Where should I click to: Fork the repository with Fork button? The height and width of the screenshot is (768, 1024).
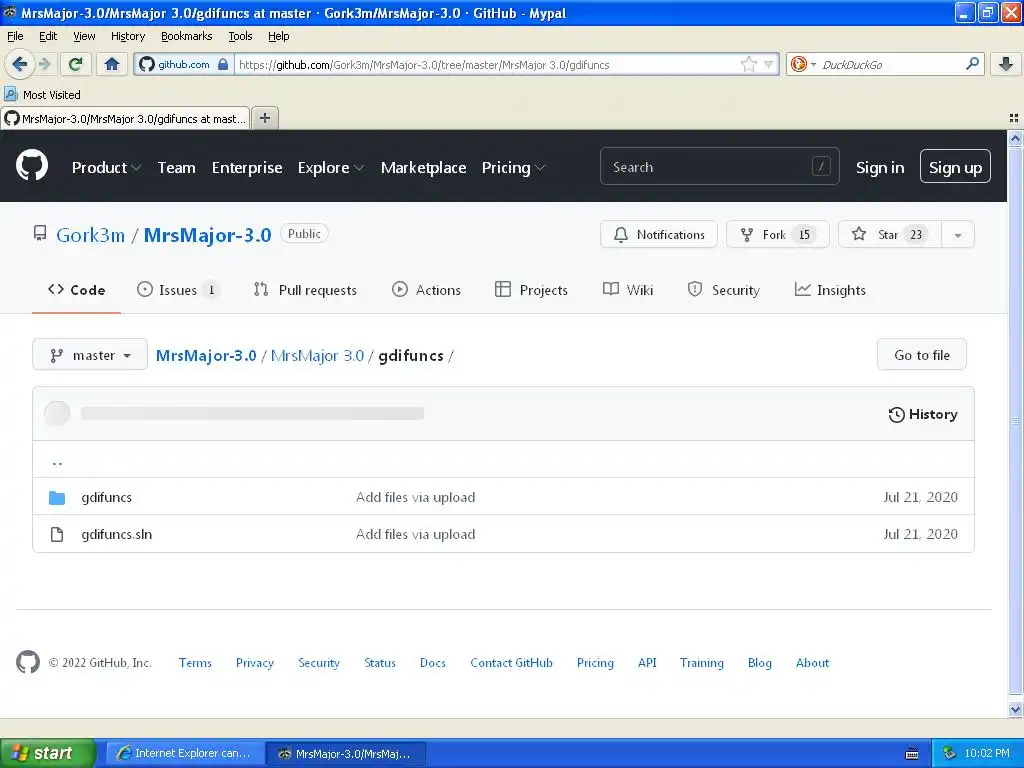[x=777, y=234]
